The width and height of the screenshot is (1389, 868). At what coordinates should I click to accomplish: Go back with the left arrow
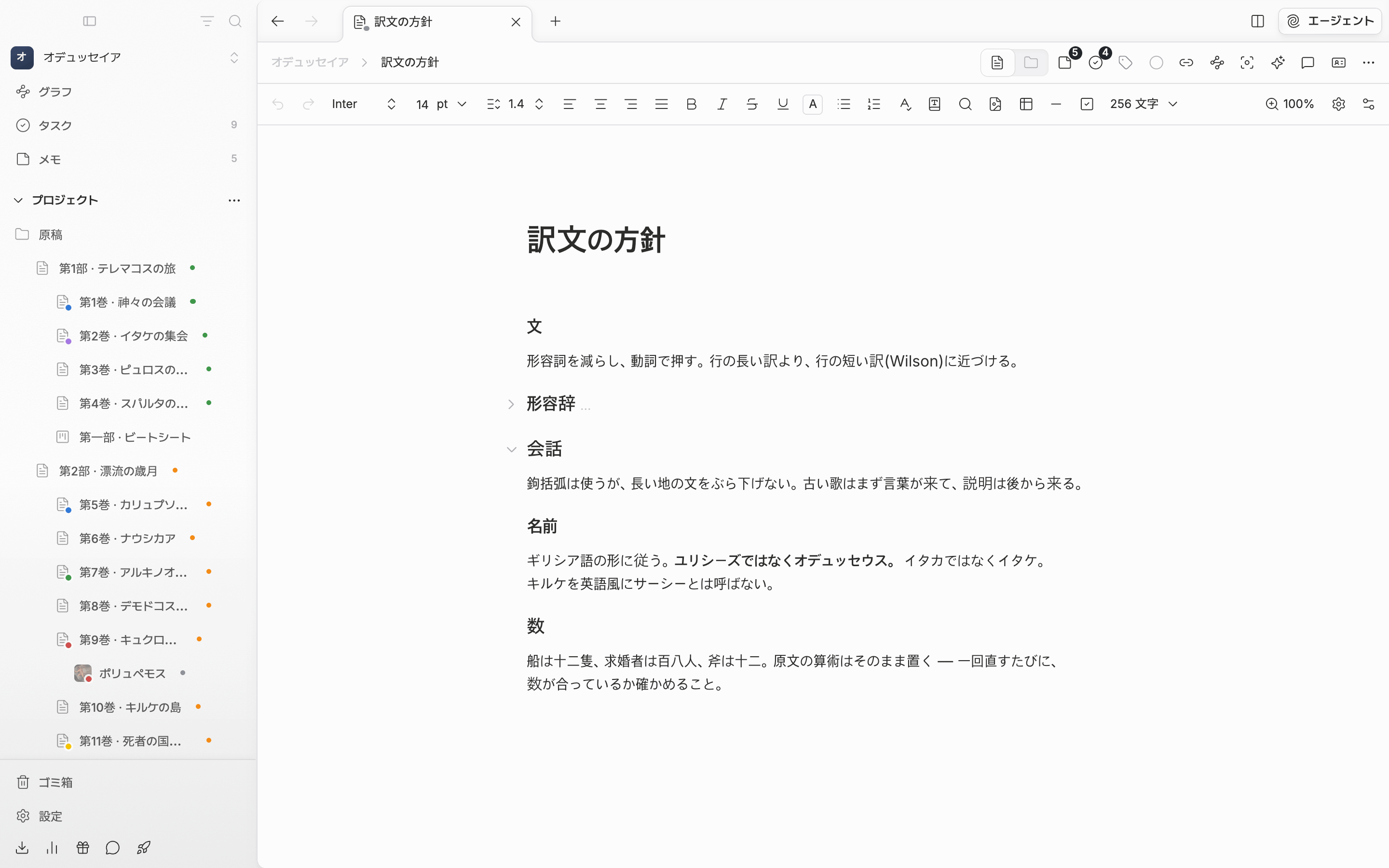tap(278, 21)
